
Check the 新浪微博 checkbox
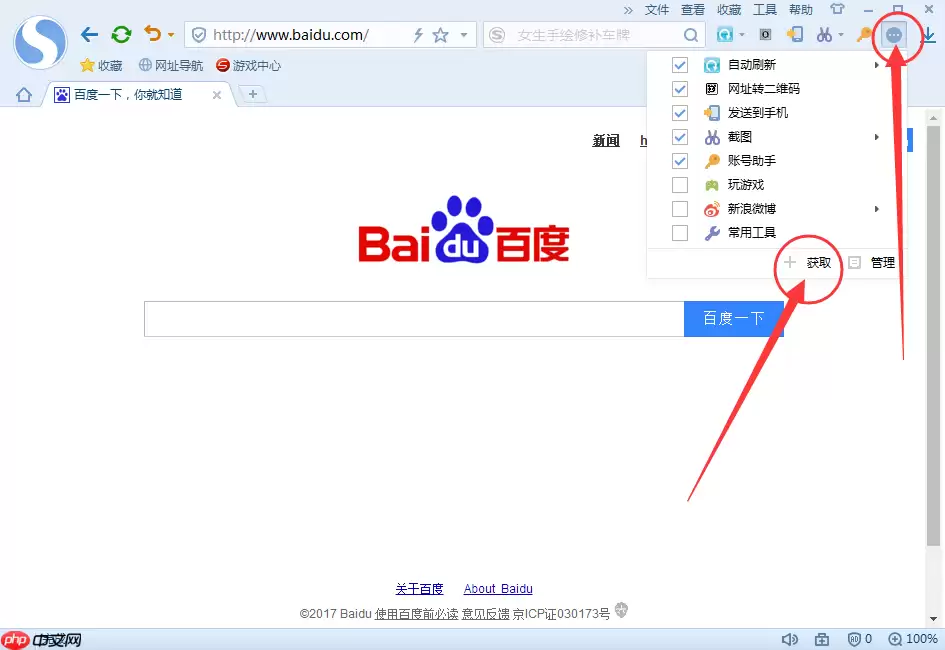680,209
